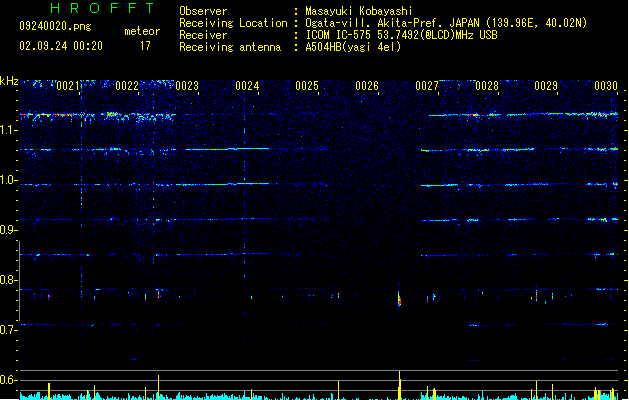Select the filename 09240020.png
Viewport: 629px width, 400px height.
pyautogui.click(x=55, y=26)
